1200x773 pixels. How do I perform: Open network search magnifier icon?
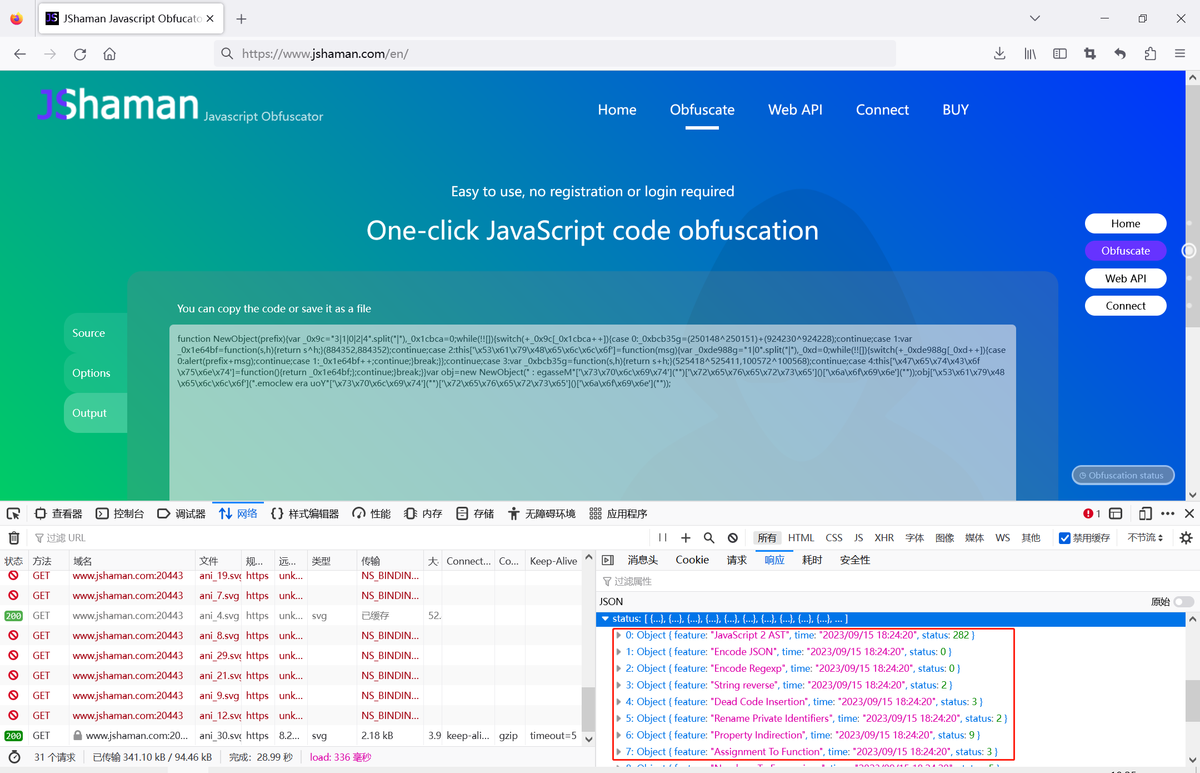pos(709,538)
